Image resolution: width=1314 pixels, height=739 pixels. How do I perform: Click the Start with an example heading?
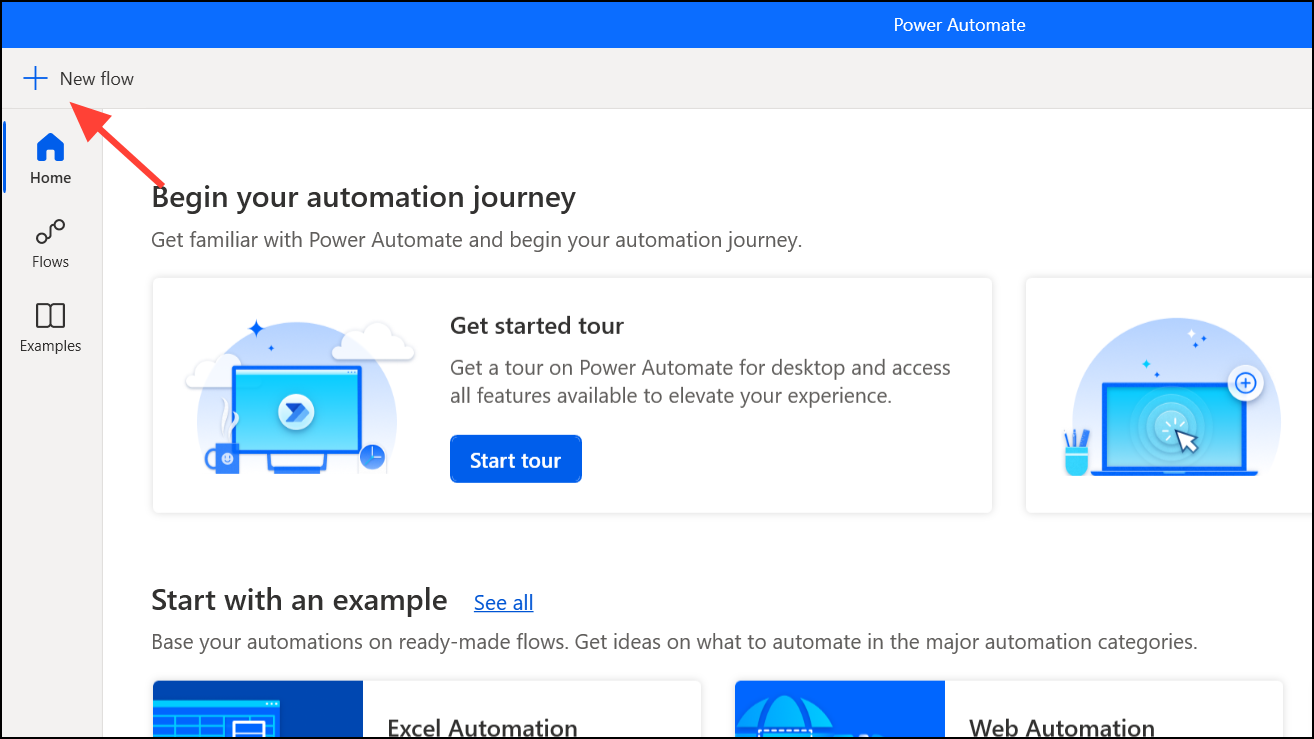[299, 600]
